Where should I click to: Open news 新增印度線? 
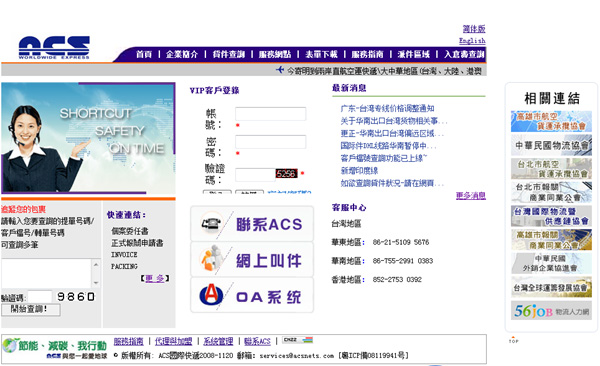click(359, 171)
